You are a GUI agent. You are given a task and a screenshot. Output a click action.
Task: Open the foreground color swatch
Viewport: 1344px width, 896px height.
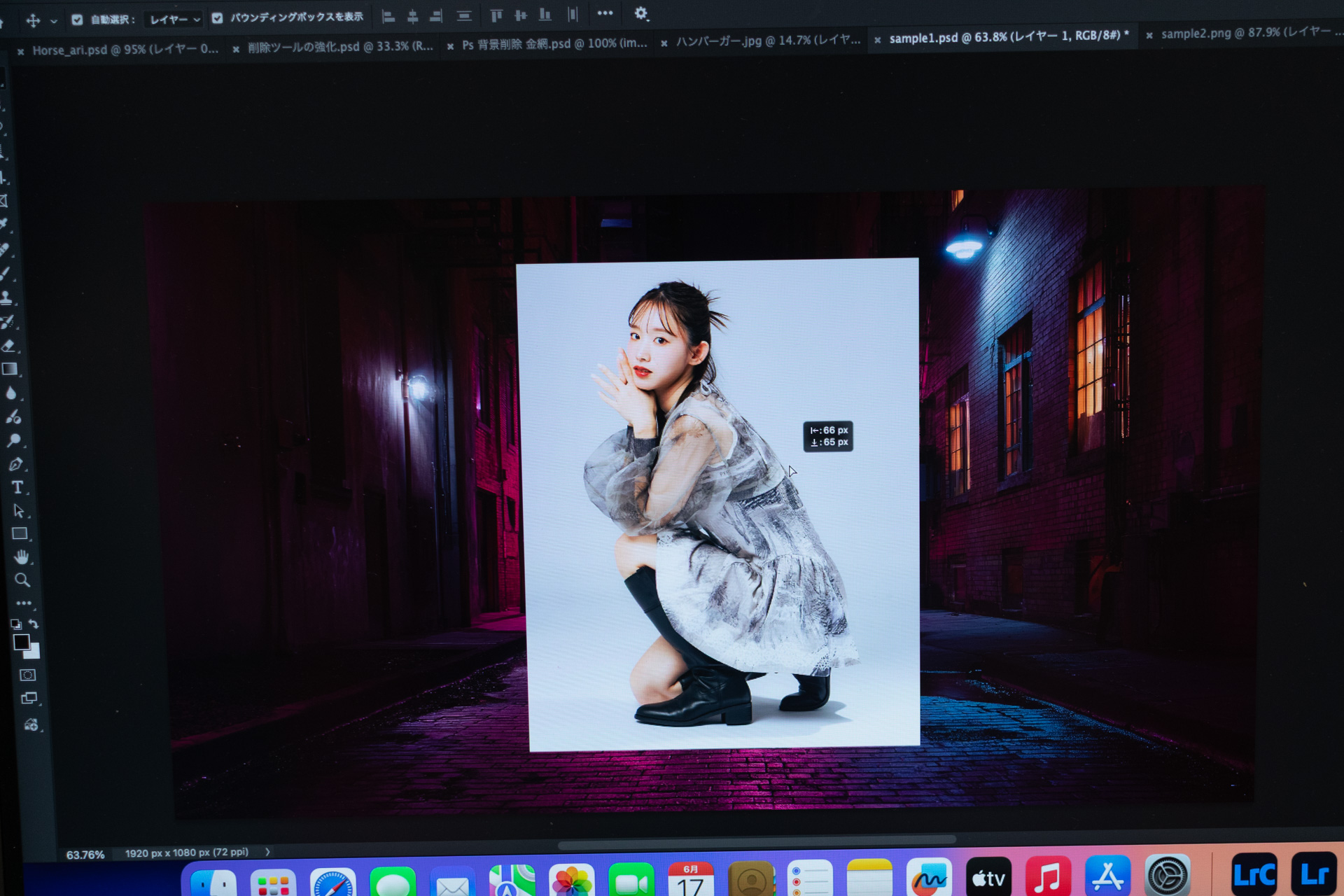[x=21, y=642]
